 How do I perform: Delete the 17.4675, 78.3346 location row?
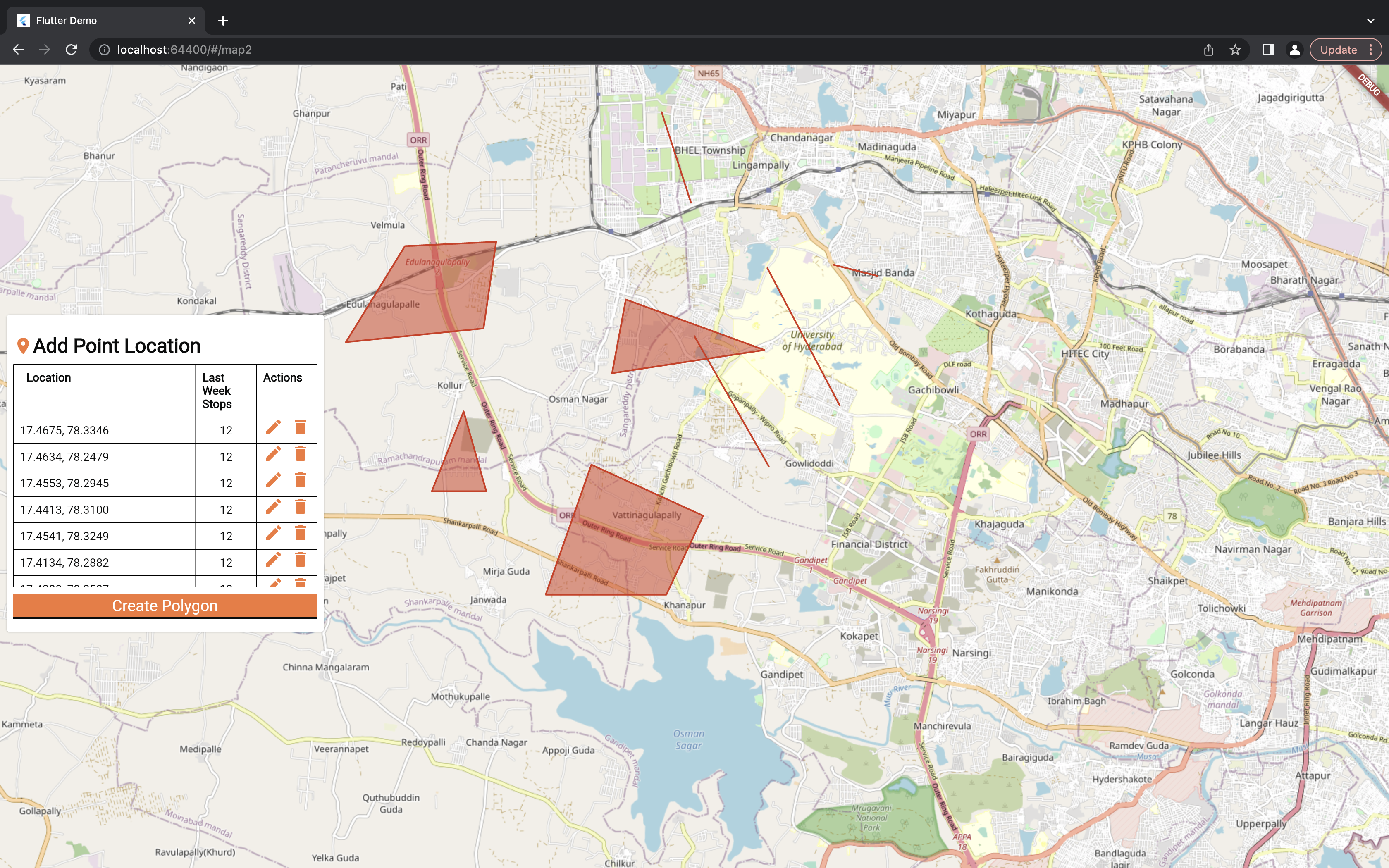click(x=300, y=428)
